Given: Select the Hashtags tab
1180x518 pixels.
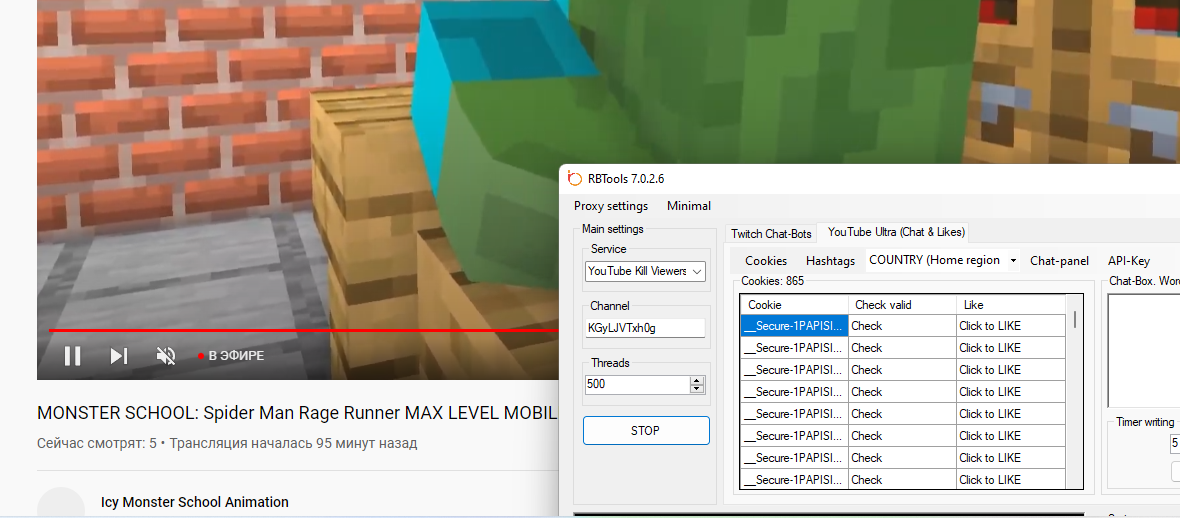Looking at the screenshot, I should [x=830, y=261].
